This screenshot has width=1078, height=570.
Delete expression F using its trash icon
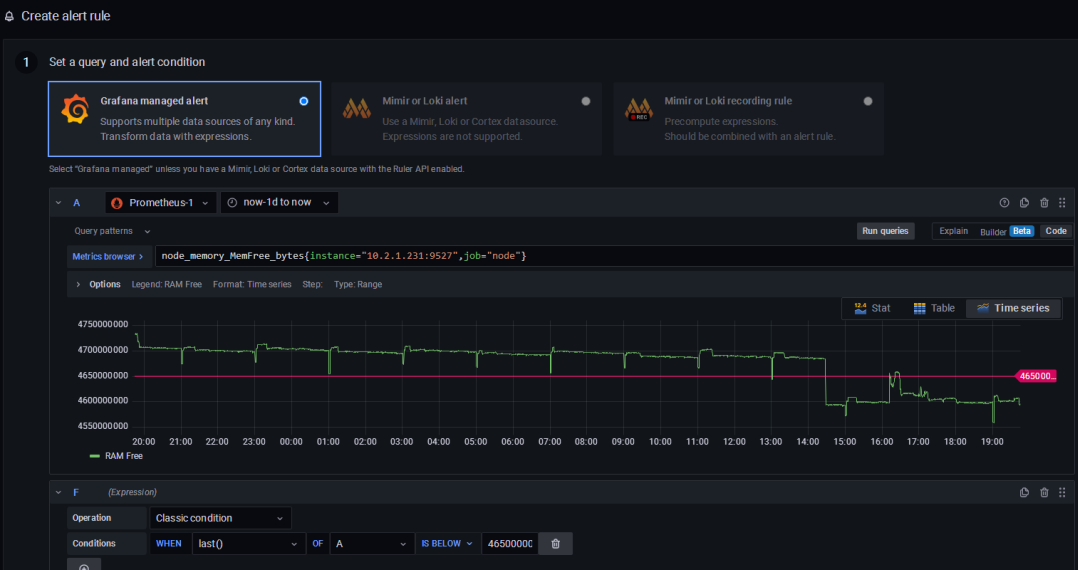[1044, 492]
